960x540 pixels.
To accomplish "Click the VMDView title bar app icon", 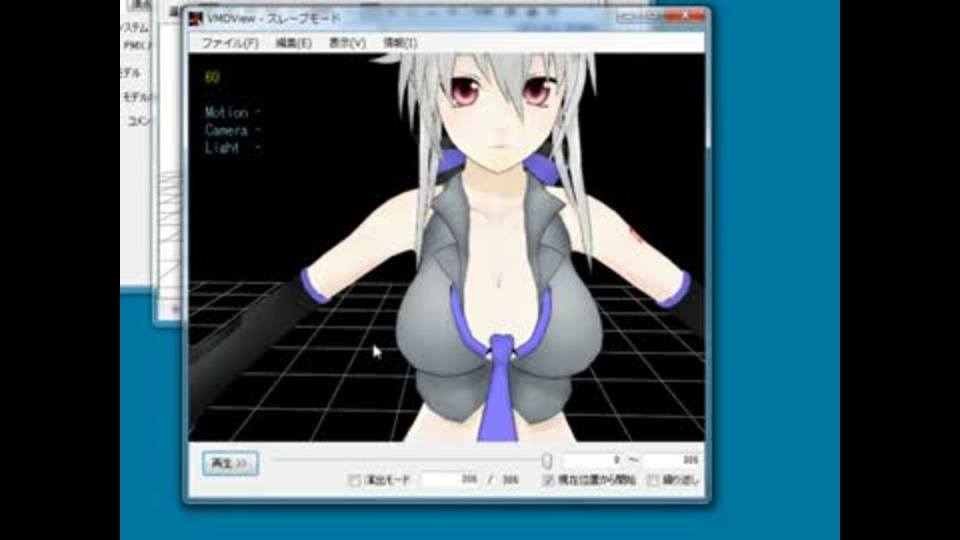I will click(195, 18).
